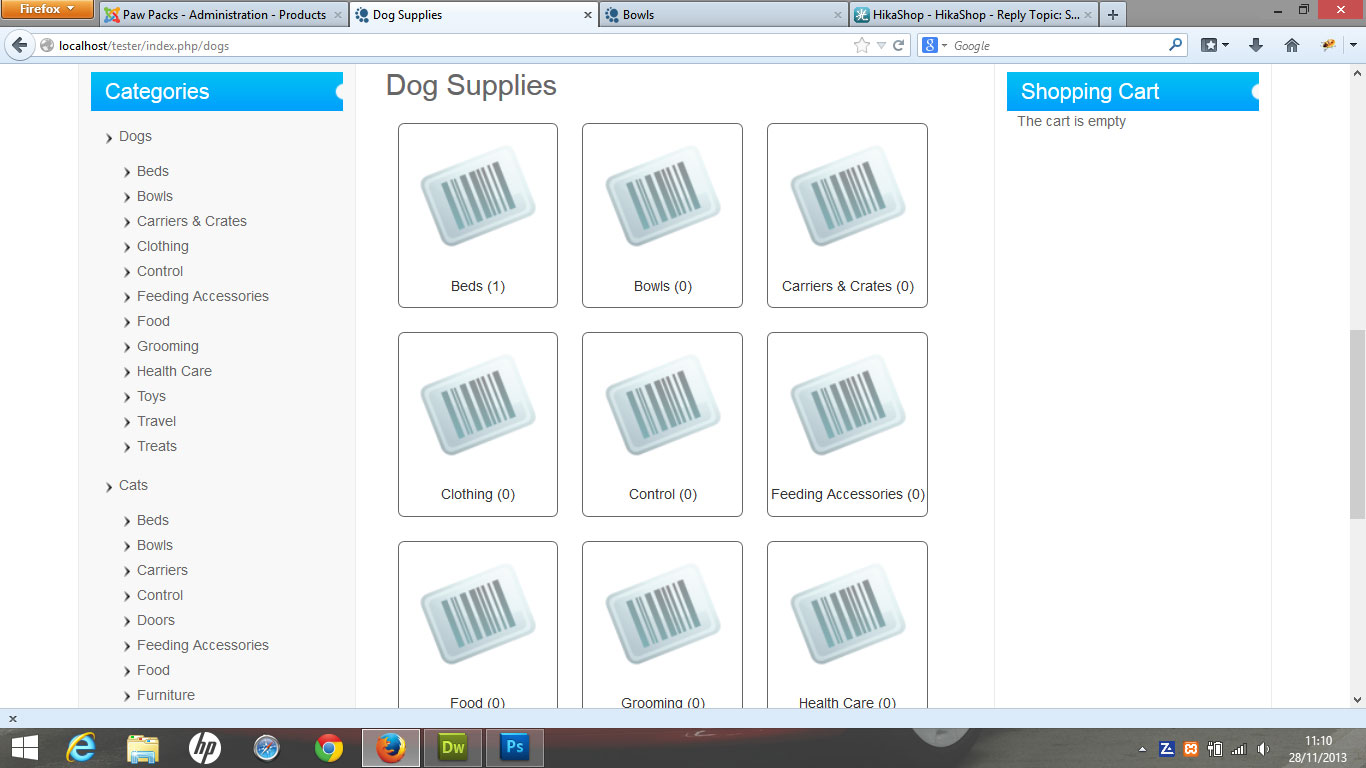Open the Beds (1) category thumbnail

click(478, 215)
